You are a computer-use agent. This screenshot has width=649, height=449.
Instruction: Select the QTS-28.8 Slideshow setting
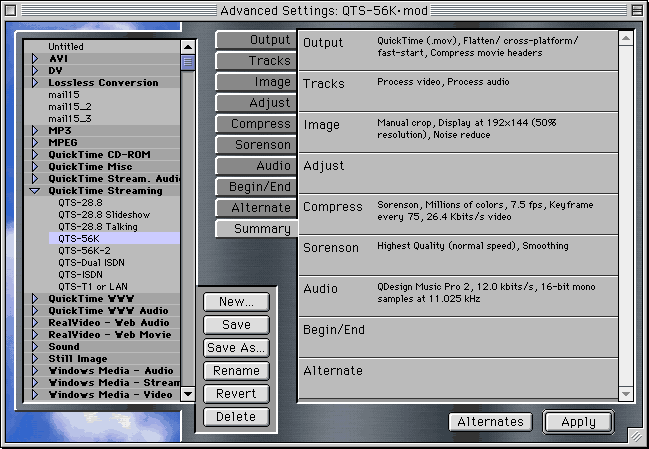coord(102,215)
